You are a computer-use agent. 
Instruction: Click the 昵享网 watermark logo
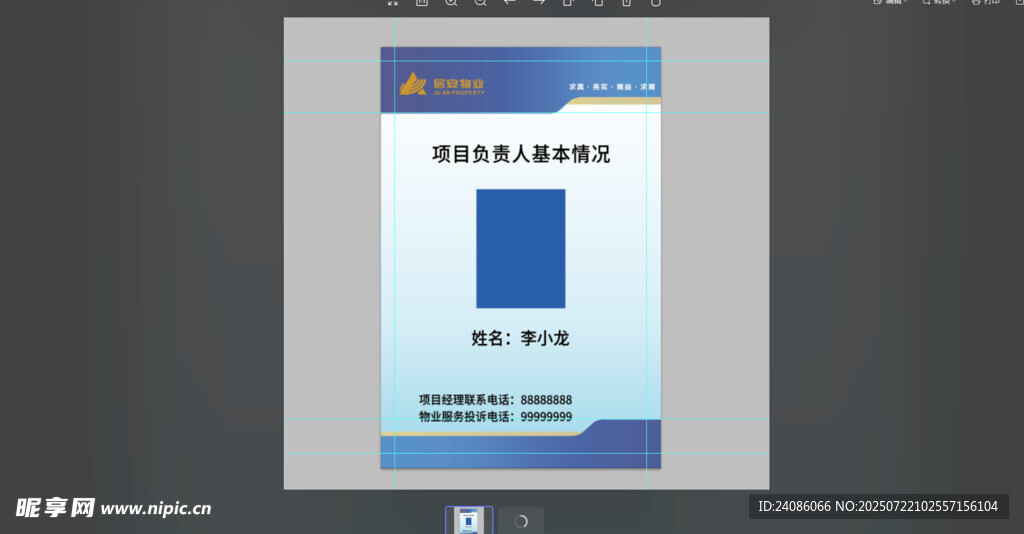click(55, 508)
